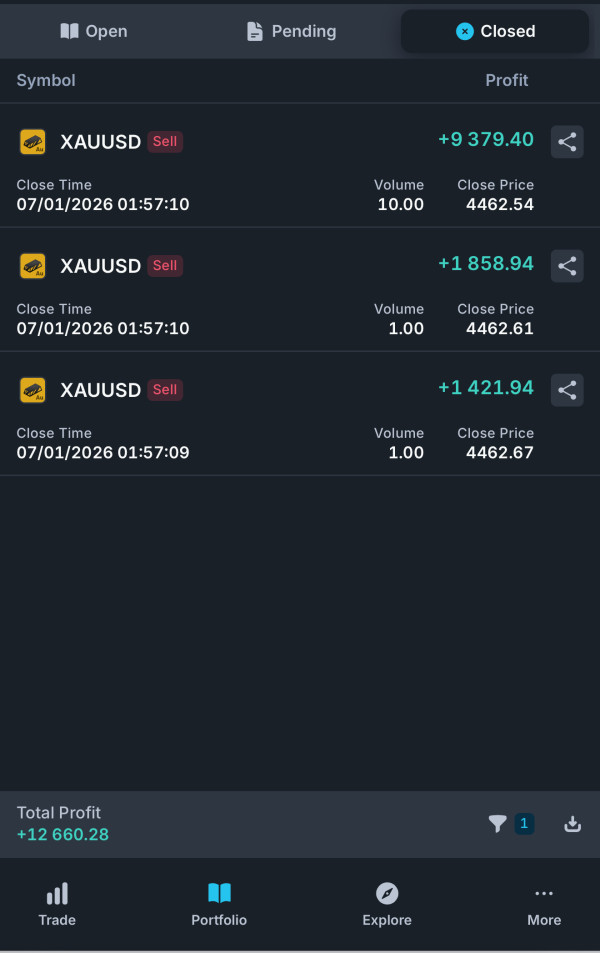Tap the gold icon of the 4462.61 trade
Image resolution: width=600 pixels, height=953 pixels.
[33, 266]
